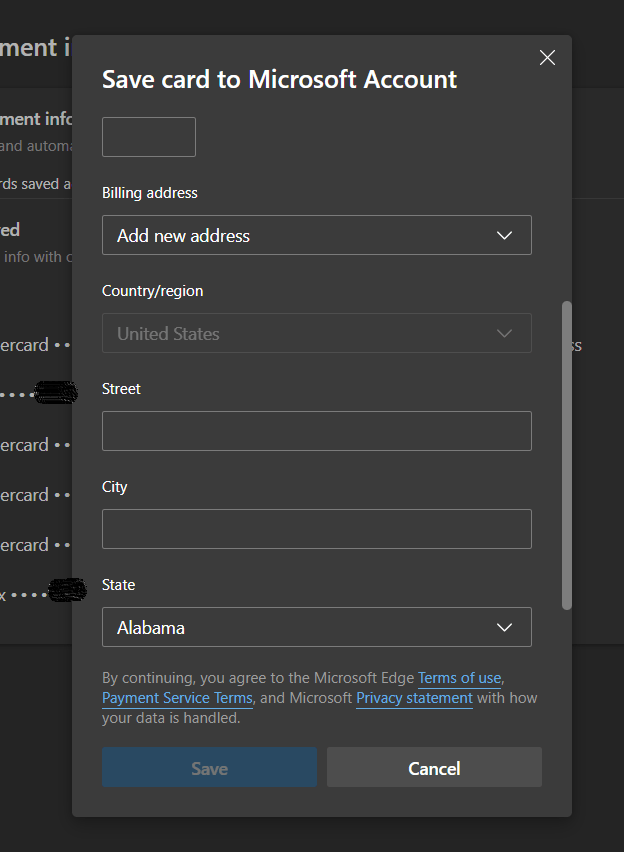The height and width of the screenshot is (852, 624).
Task: Open the Microsoft Privacy statement link
Action: (414, 698)
